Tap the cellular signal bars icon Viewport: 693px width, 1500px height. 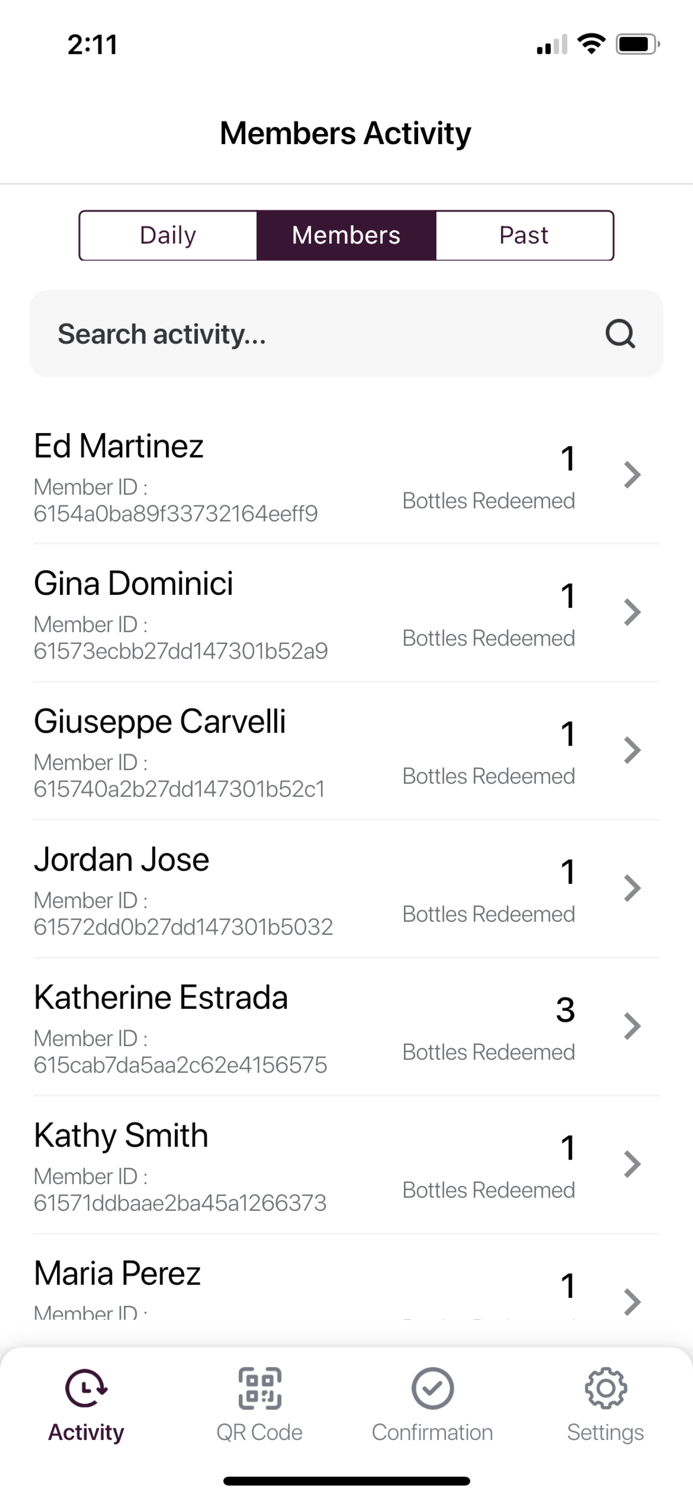click(551, 43)
